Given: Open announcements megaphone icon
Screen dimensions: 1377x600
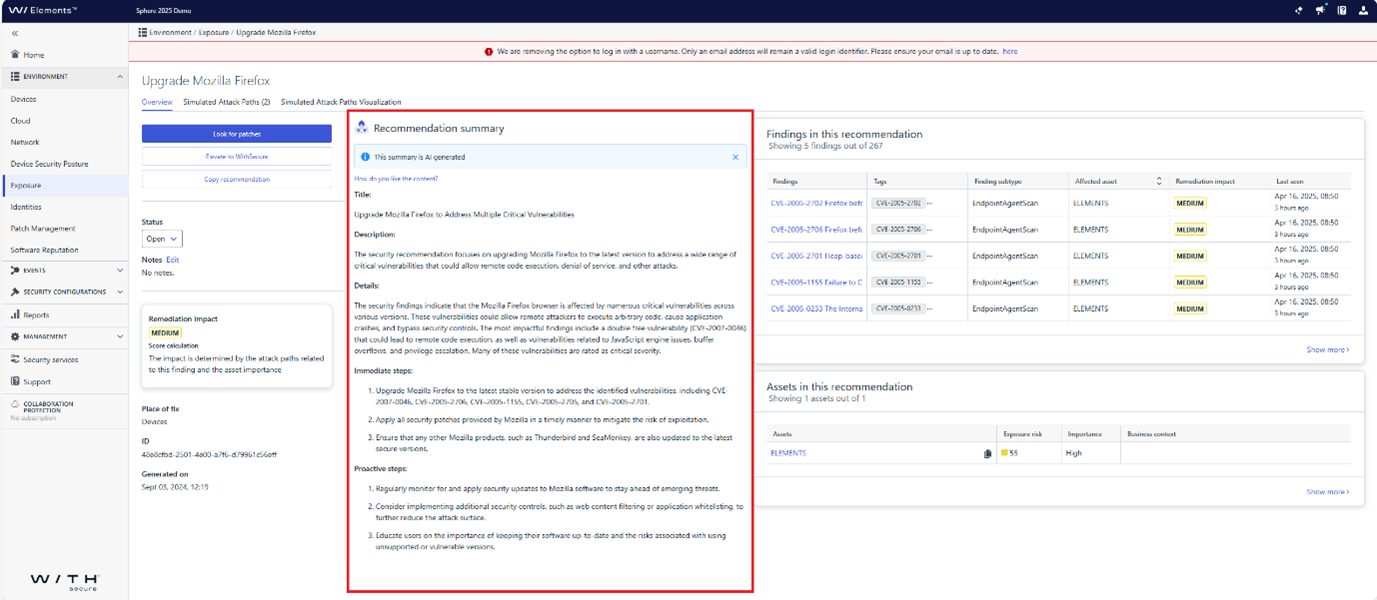Looking at the screenshot, I should tap(1320, 10).
